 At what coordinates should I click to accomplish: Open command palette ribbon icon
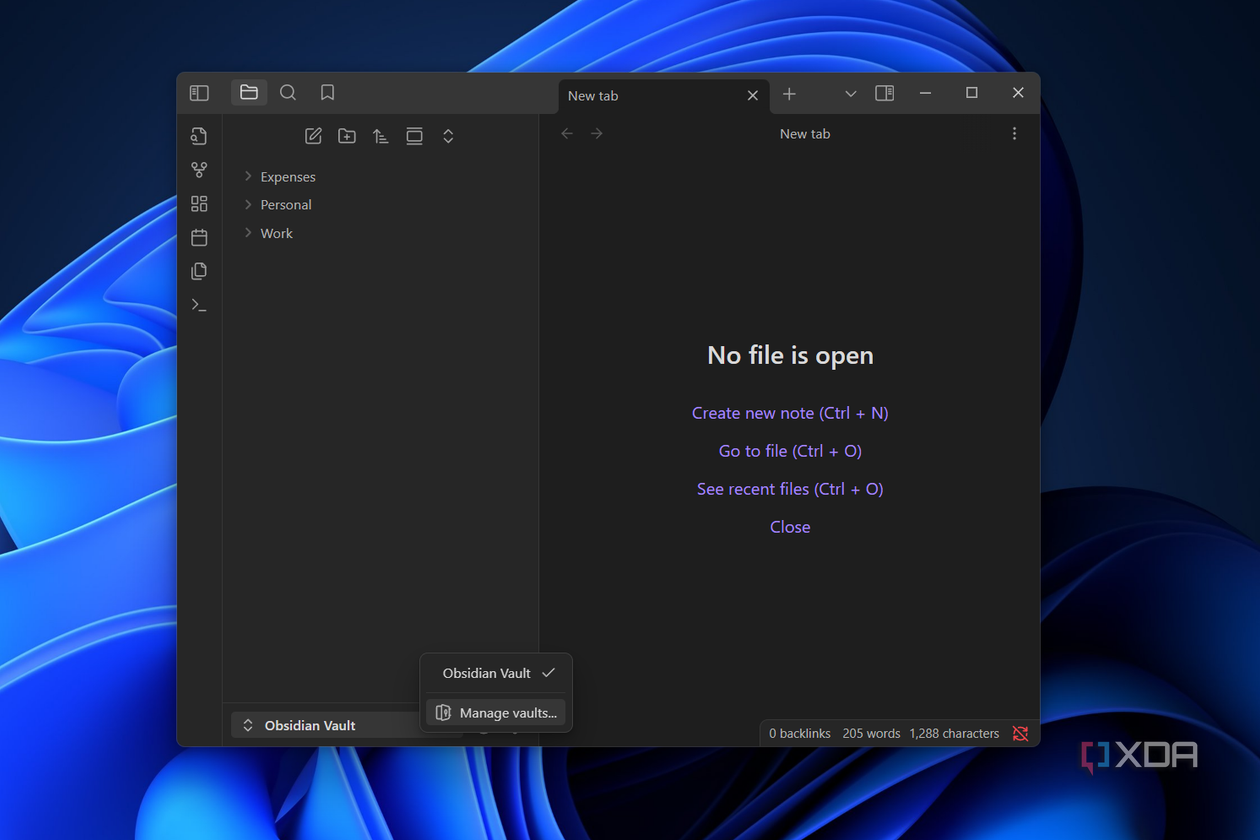click(x=199, y=305)
